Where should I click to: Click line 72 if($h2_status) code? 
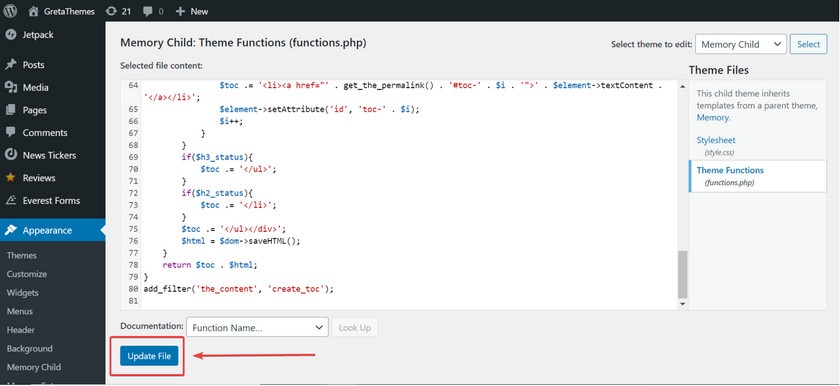tap(217, 193)
